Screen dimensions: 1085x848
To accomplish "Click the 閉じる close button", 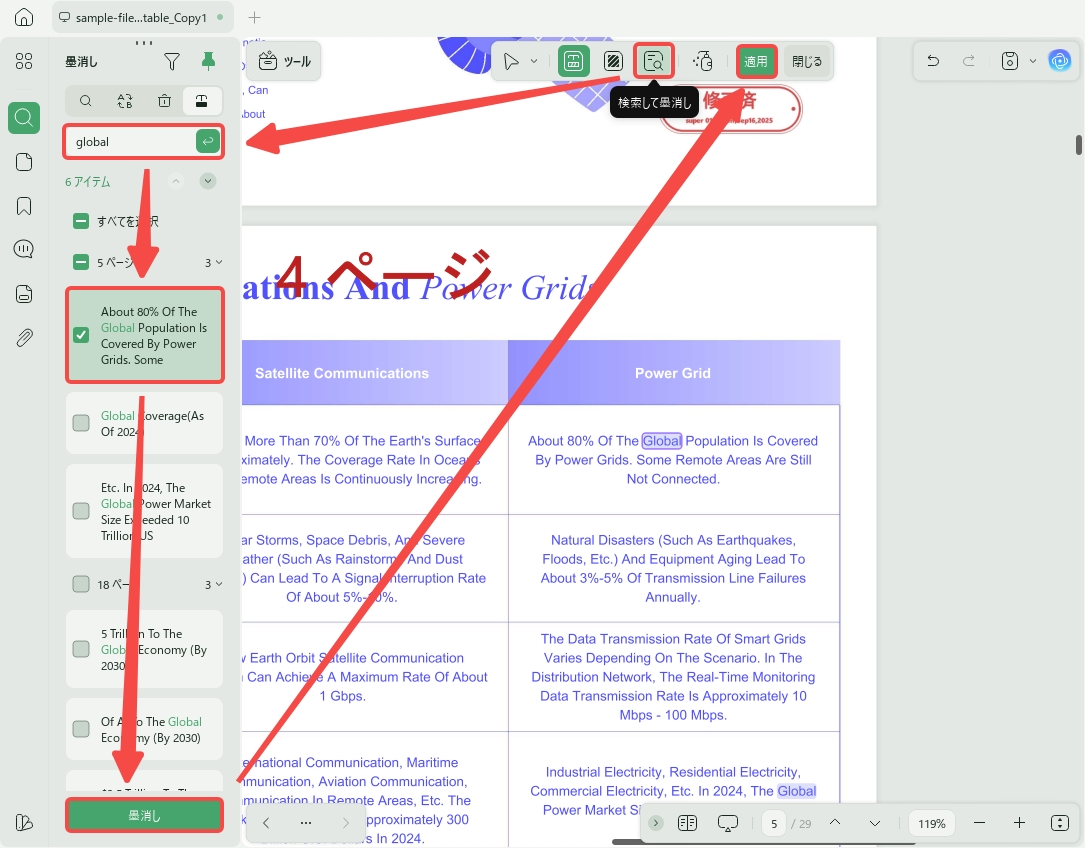I will click(x=807, y=62).
